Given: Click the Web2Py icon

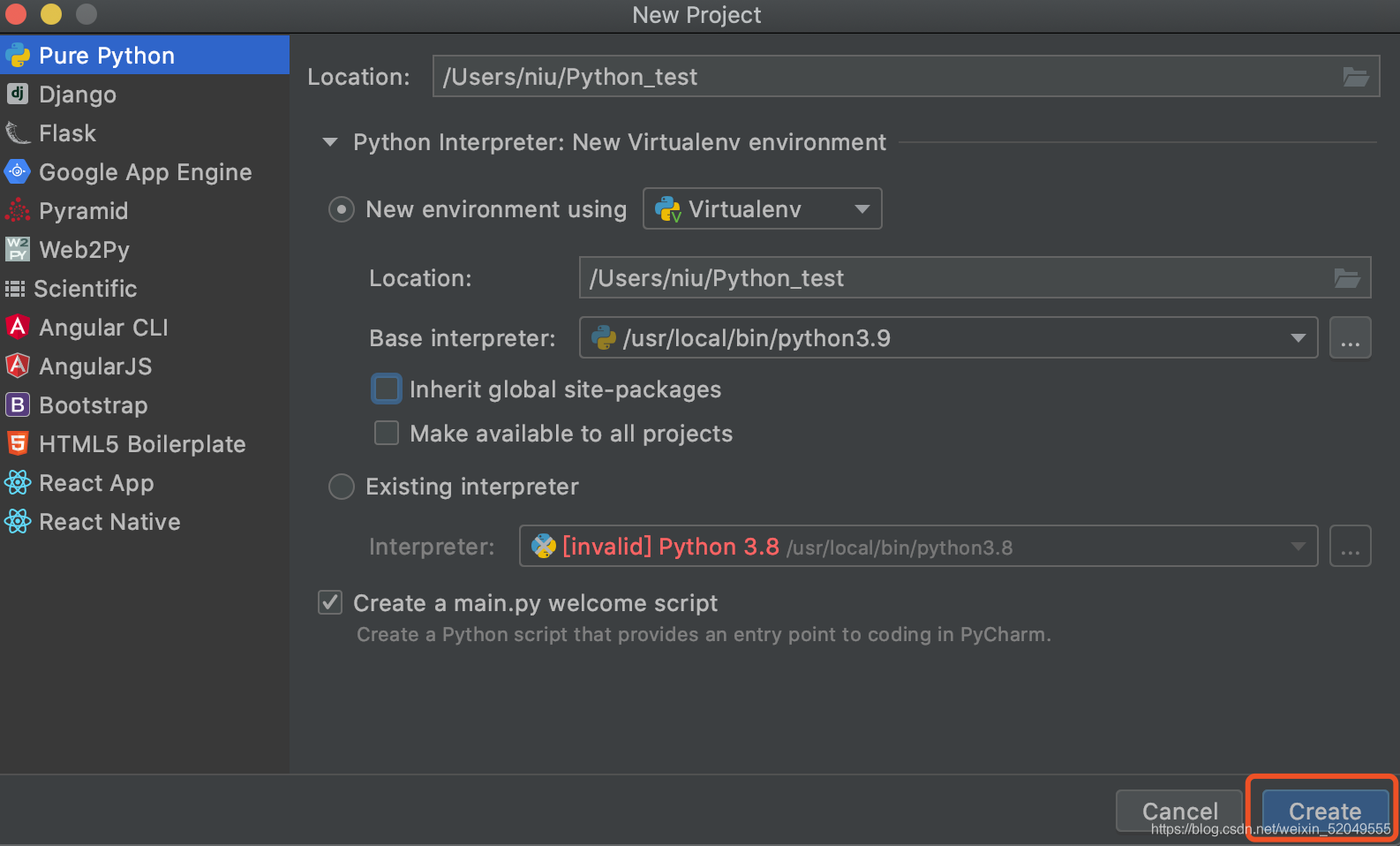Looking at the screenshot, I should click(x=18, y=249).
